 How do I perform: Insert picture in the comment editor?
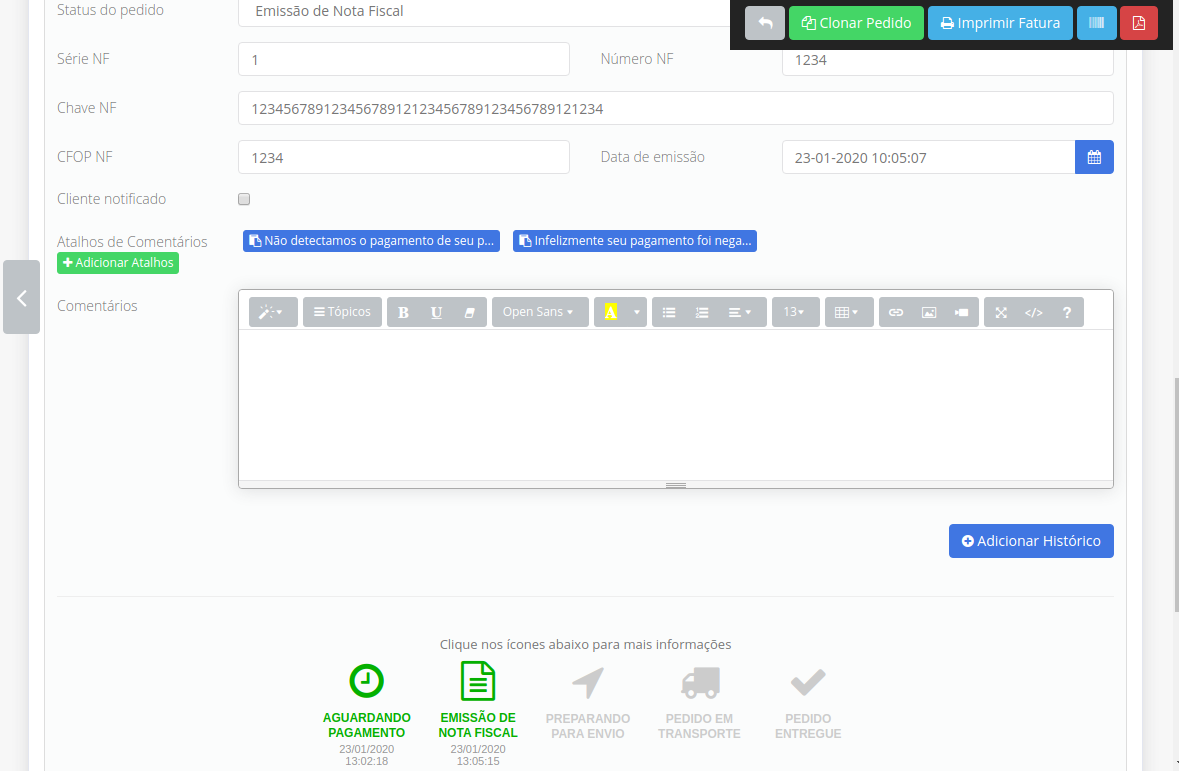[929, 312]
